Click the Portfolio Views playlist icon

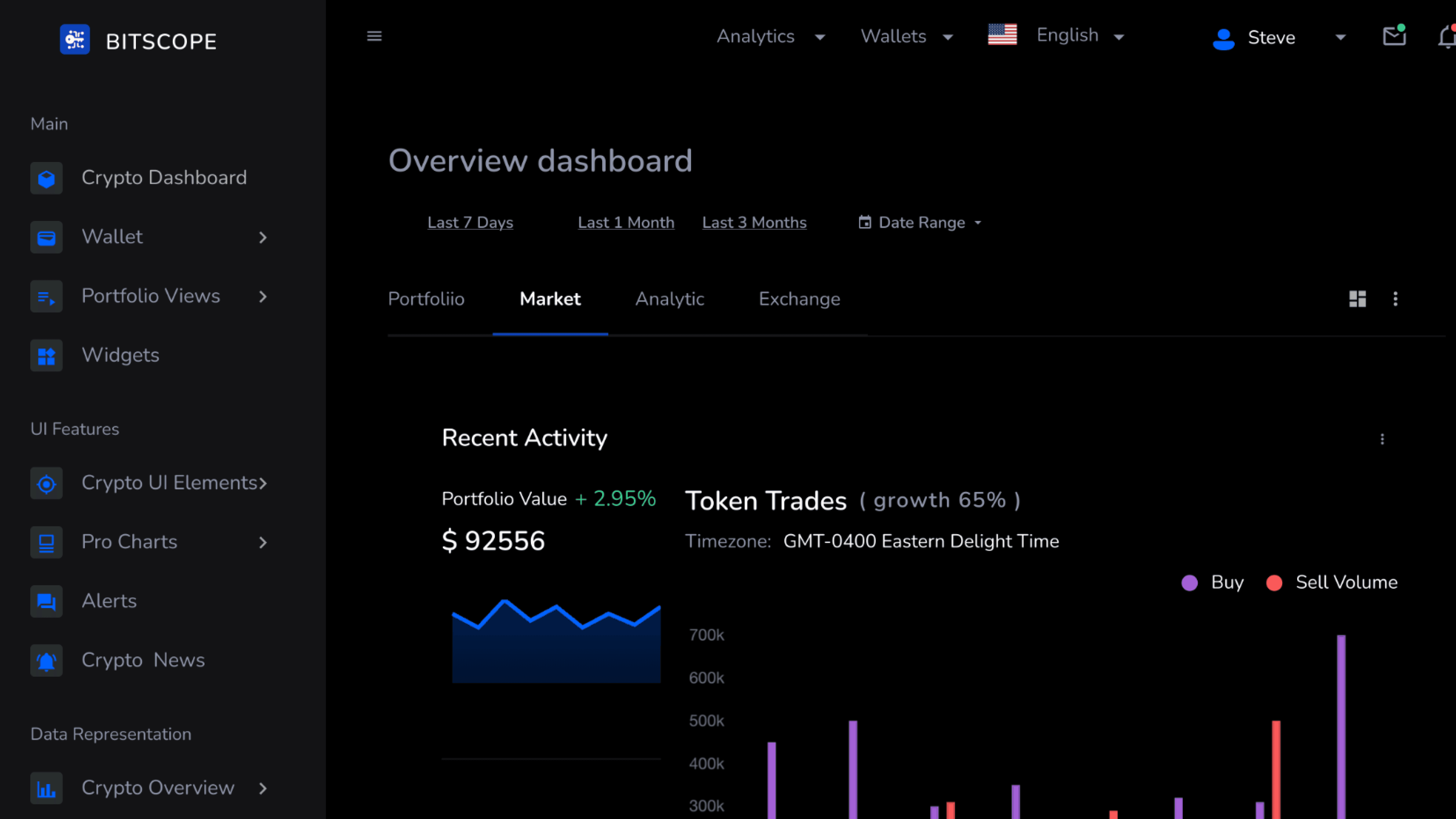pyautogui.click(x=46, y=297)
